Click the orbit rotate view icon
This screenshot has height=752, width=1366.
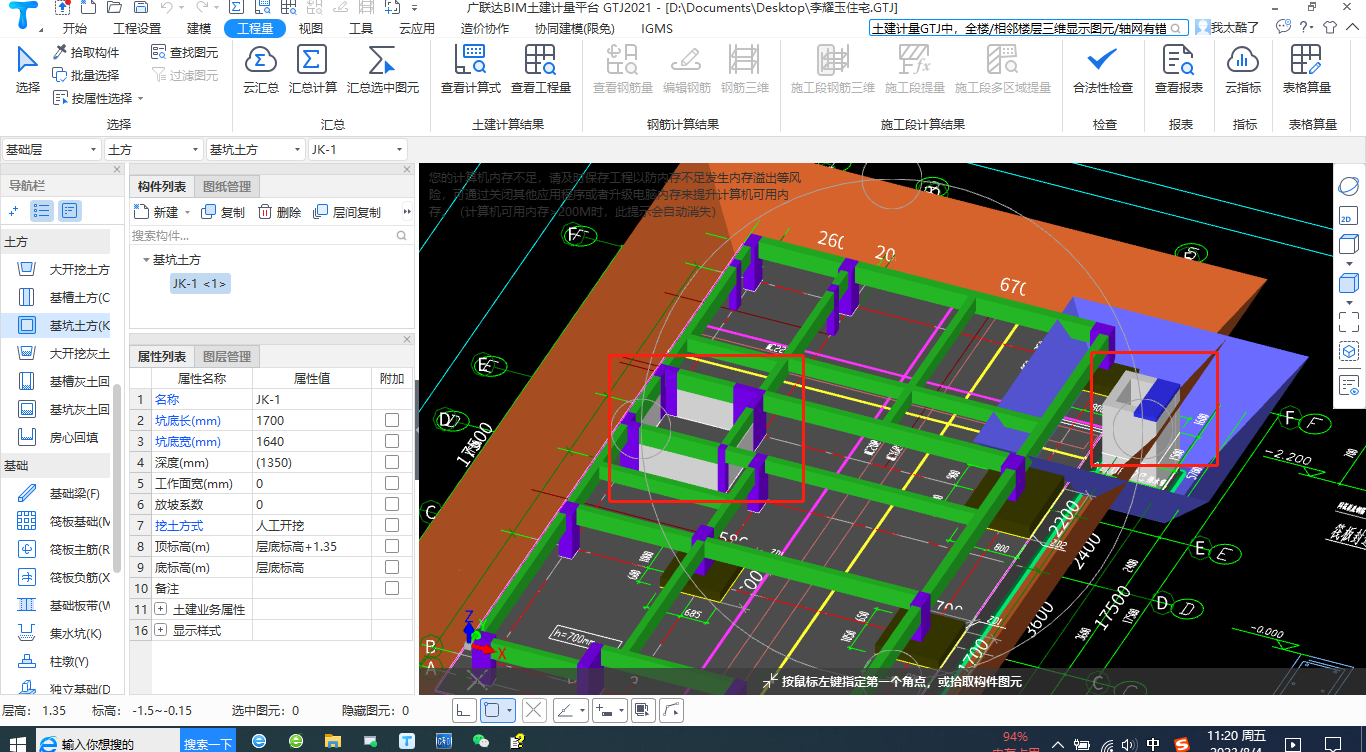point(1348,187)
